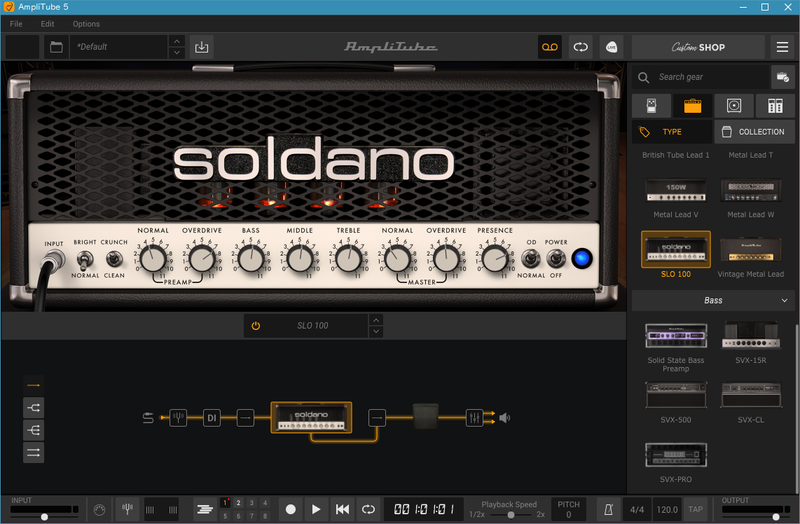Toggle the CRUNCH/CLEAN switch on amp
The height and width of the screenshot is (524, 800).
point(114,259)
